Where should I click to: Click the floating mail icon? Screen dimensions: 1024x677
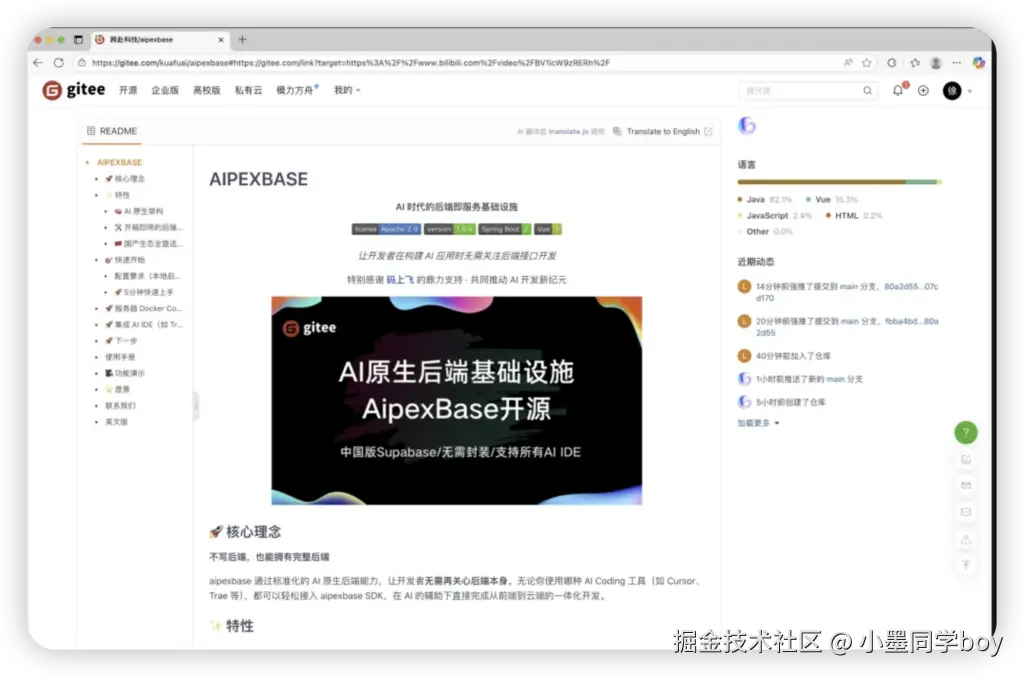click(x=966, y=486)
